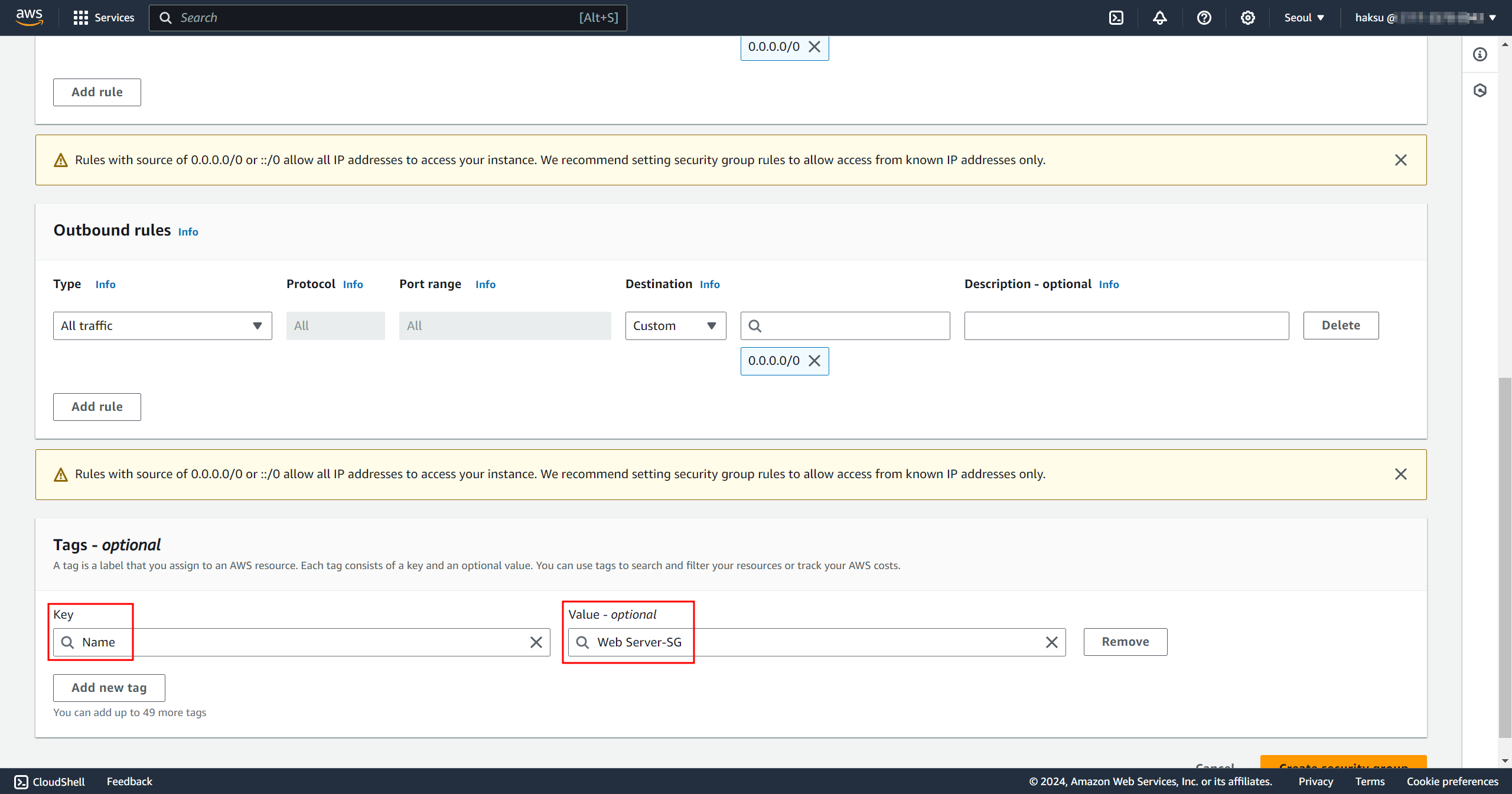Open the Services menu
This screenshot has height=794, width=1512.
(x=104, y=18)
